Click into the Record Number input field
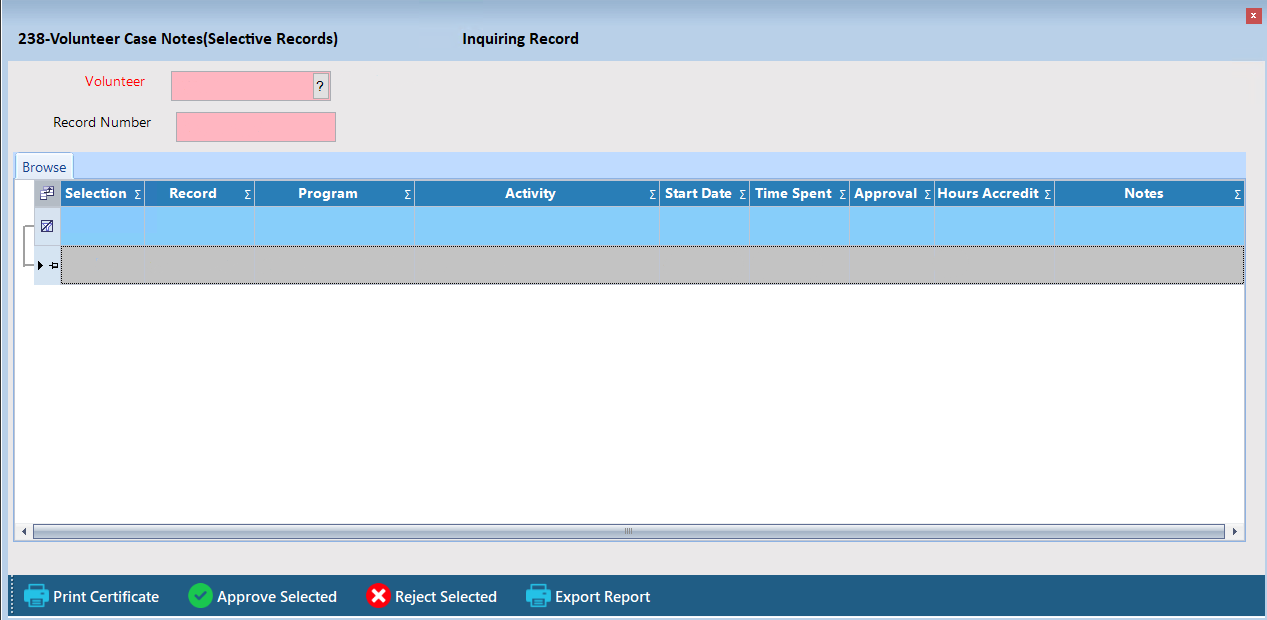 (x=256, y=127)
